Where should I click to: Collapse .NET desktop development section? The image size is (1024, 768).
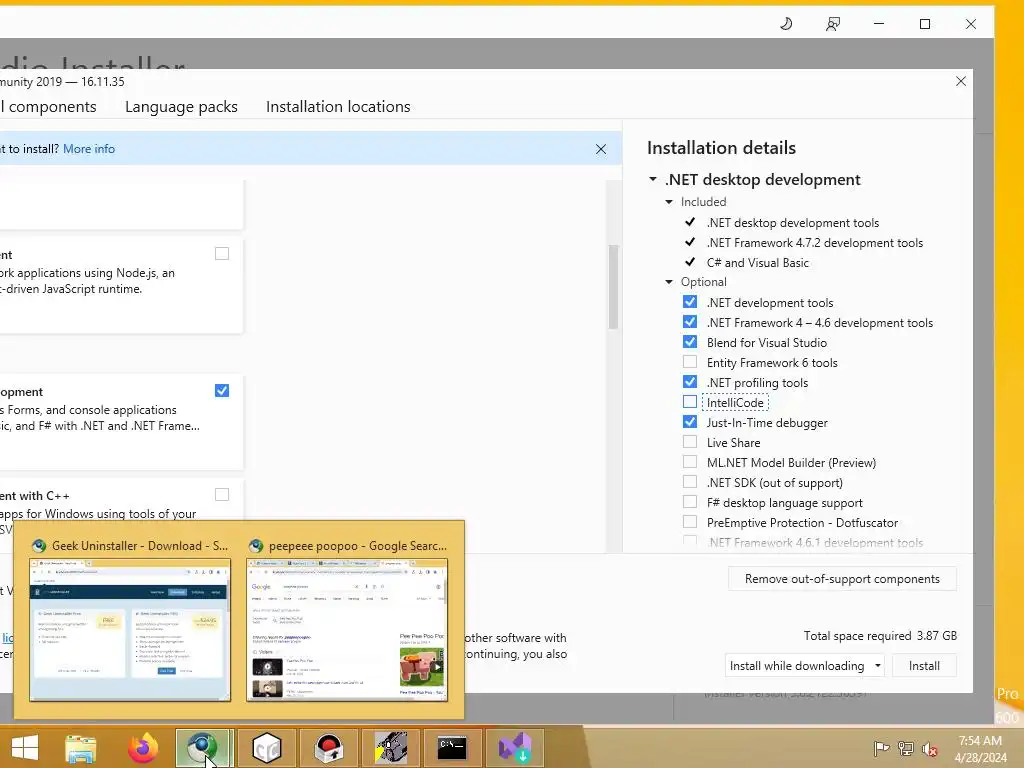click(x=652, y=179)
